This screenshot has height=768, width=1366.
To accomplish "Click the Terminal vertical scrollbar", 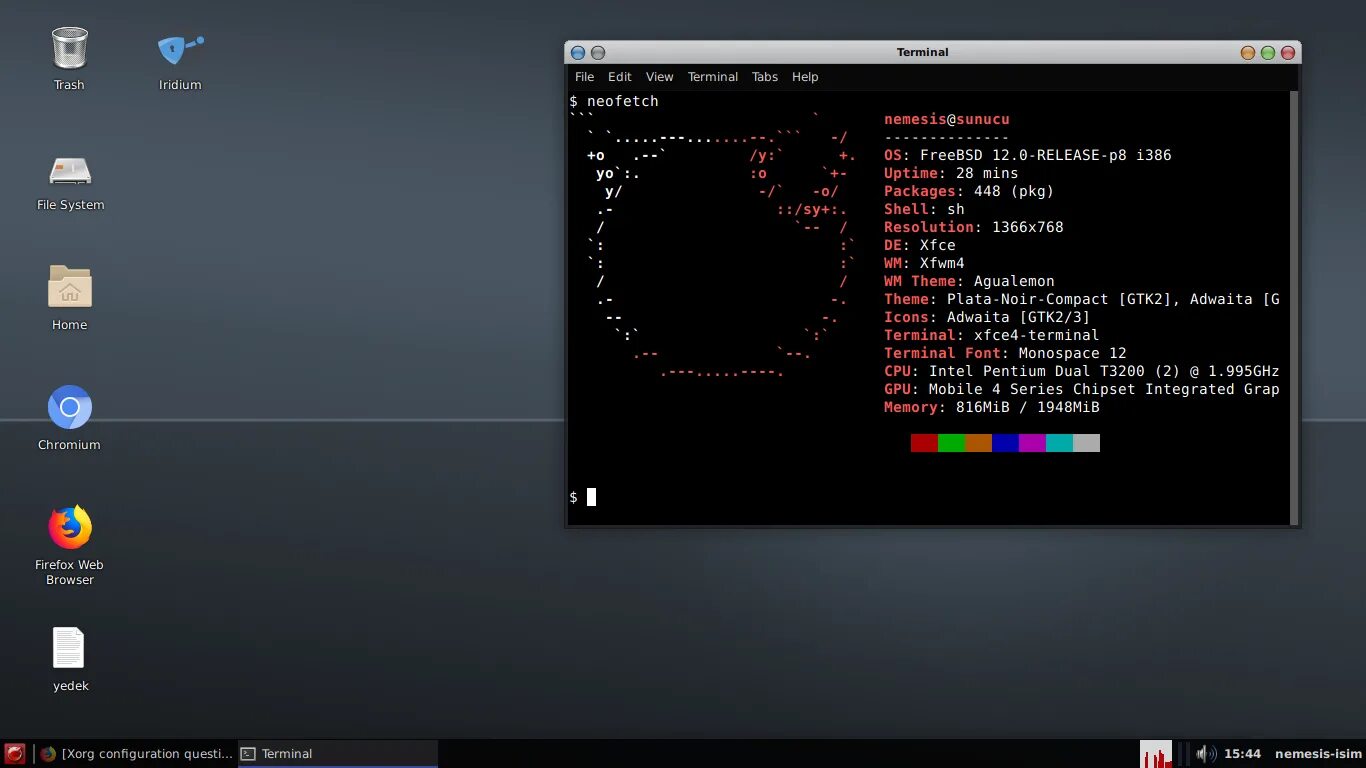I will pyautogui.click(x=1294, y=308).
